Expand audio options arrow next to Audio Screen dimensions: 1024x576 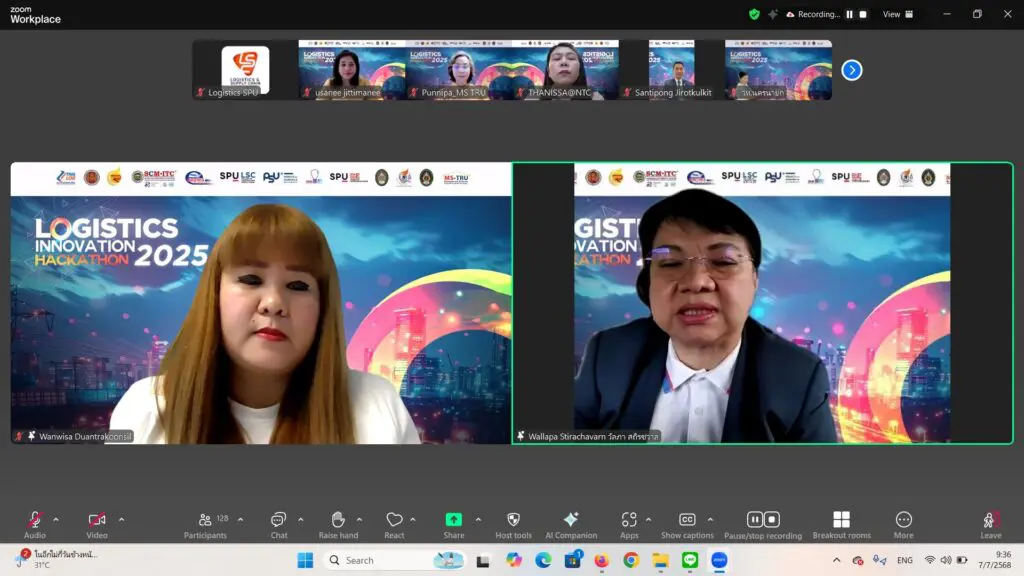click(x=56, y=520)
